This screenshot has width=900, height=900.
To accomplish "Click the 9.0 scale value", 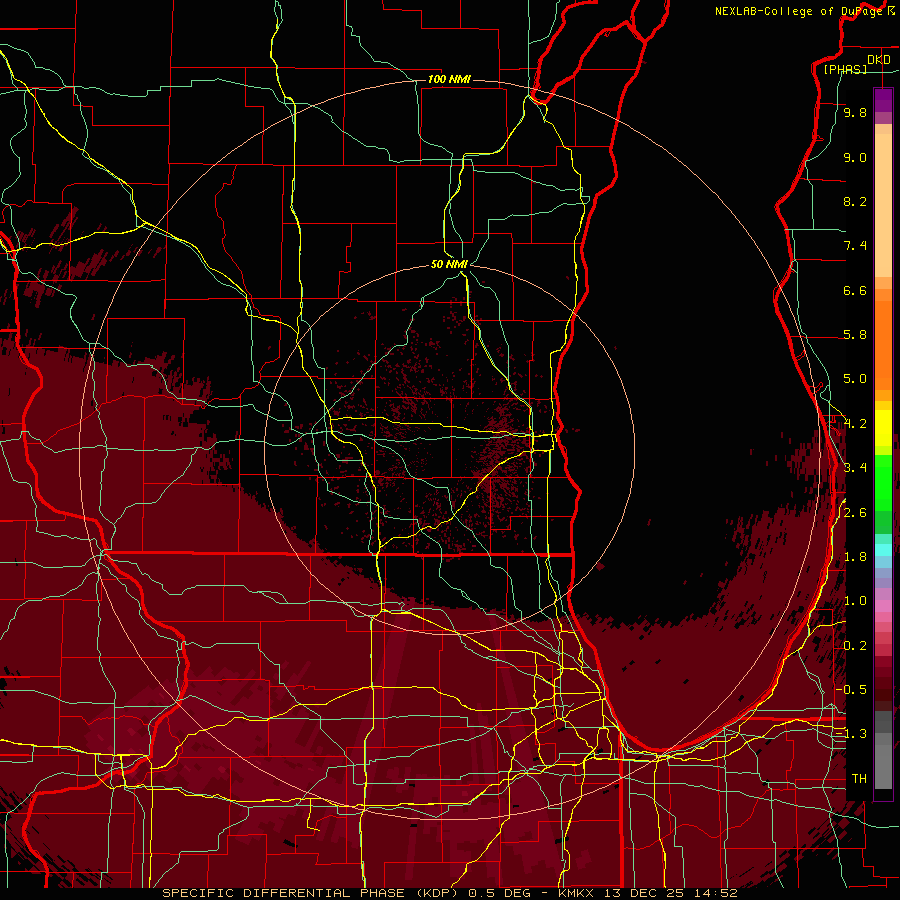I will (855, 158).
